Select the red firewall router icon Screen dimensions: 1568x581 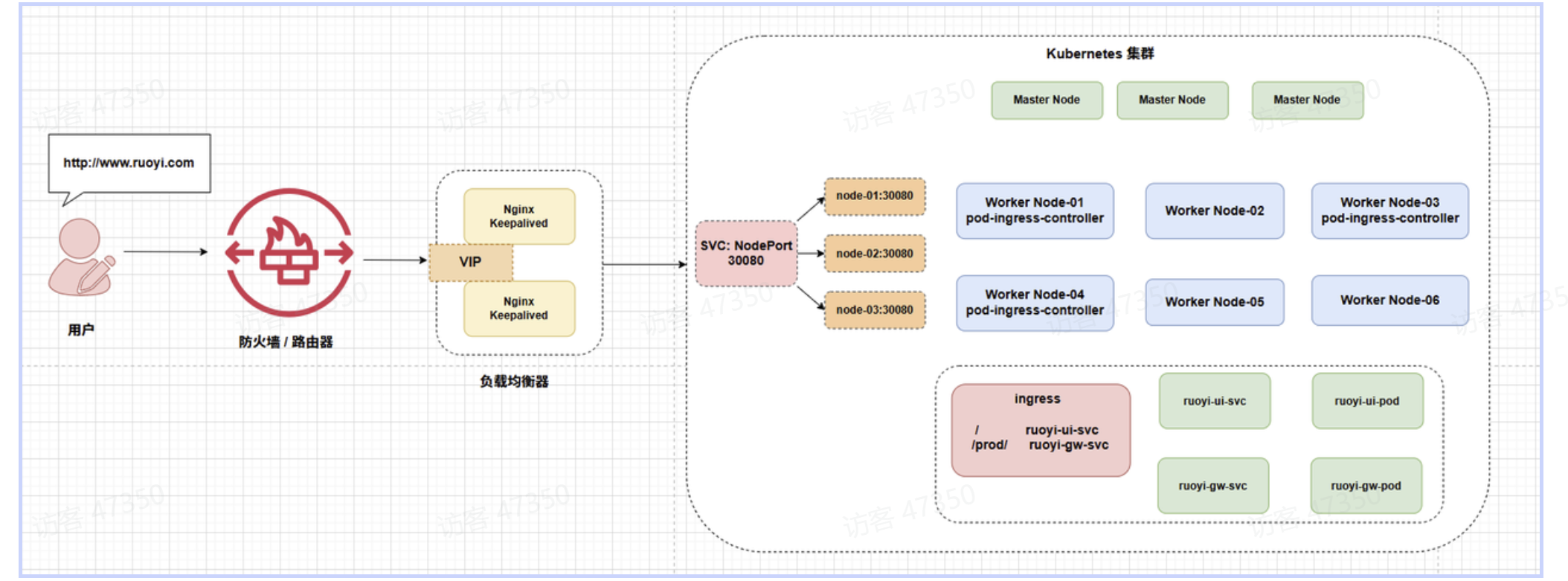point(289,253)
